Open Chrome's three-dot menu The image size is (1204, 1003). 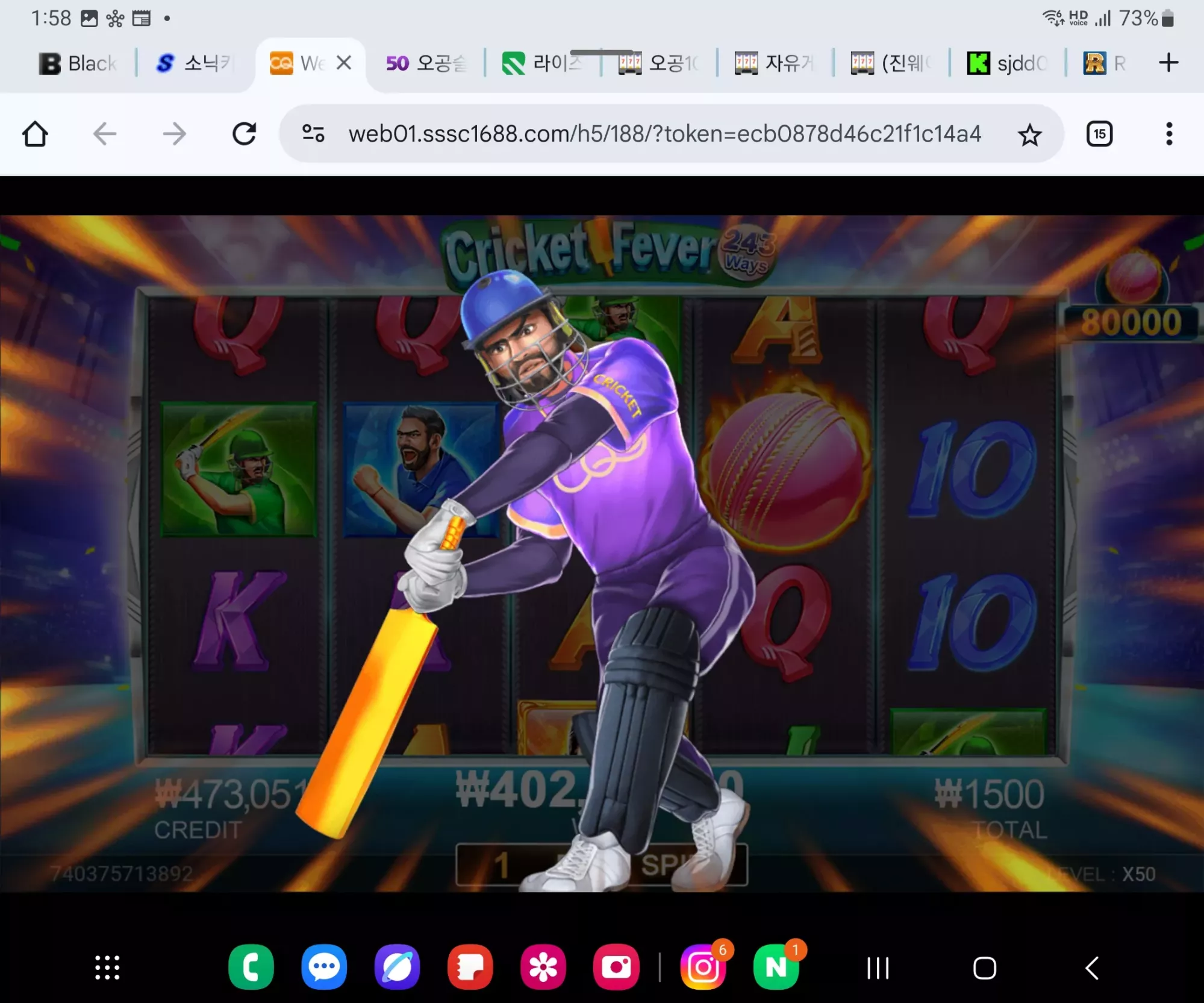click(x=1169, y=134)
